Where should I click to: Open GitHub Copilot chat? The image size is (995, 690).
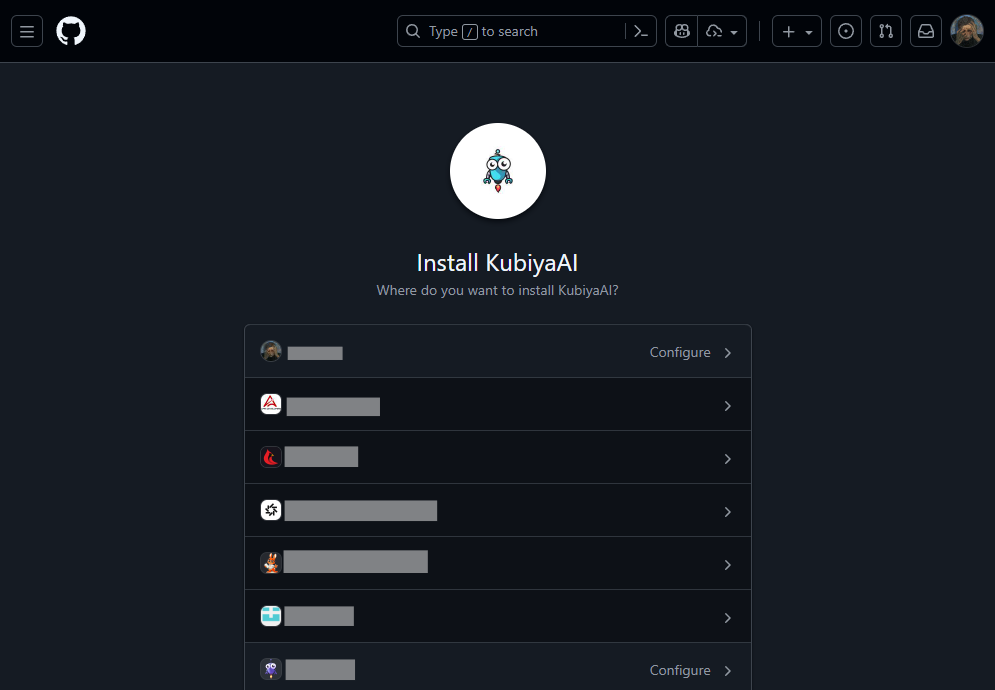(x=681, y=31)
